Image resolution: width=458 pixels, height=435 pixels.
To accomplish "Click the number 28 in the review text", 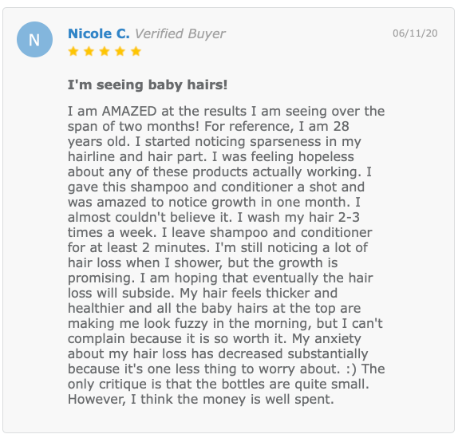I will point(341,126).
